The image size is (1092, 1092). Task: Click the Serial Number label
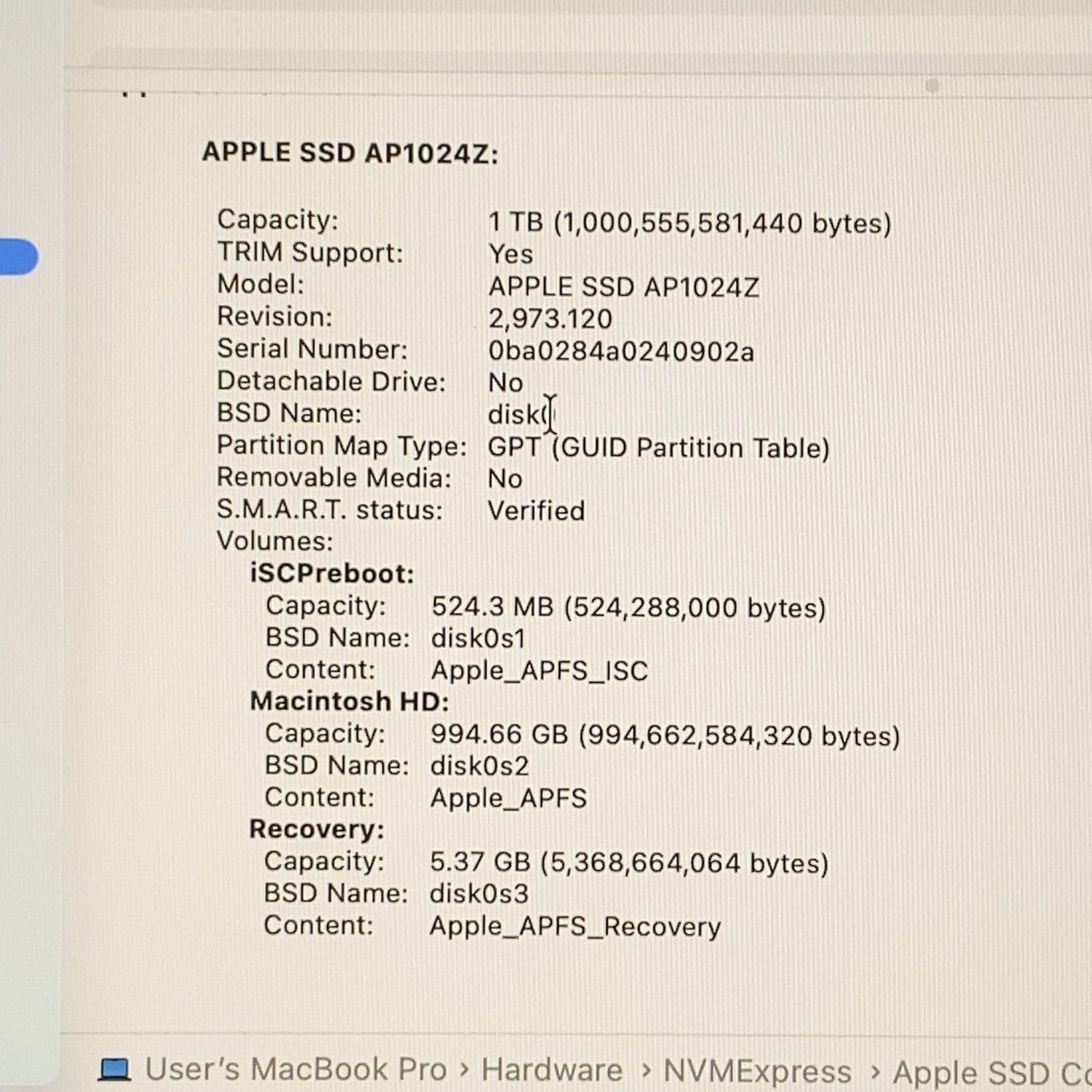[x=312, y=349]
